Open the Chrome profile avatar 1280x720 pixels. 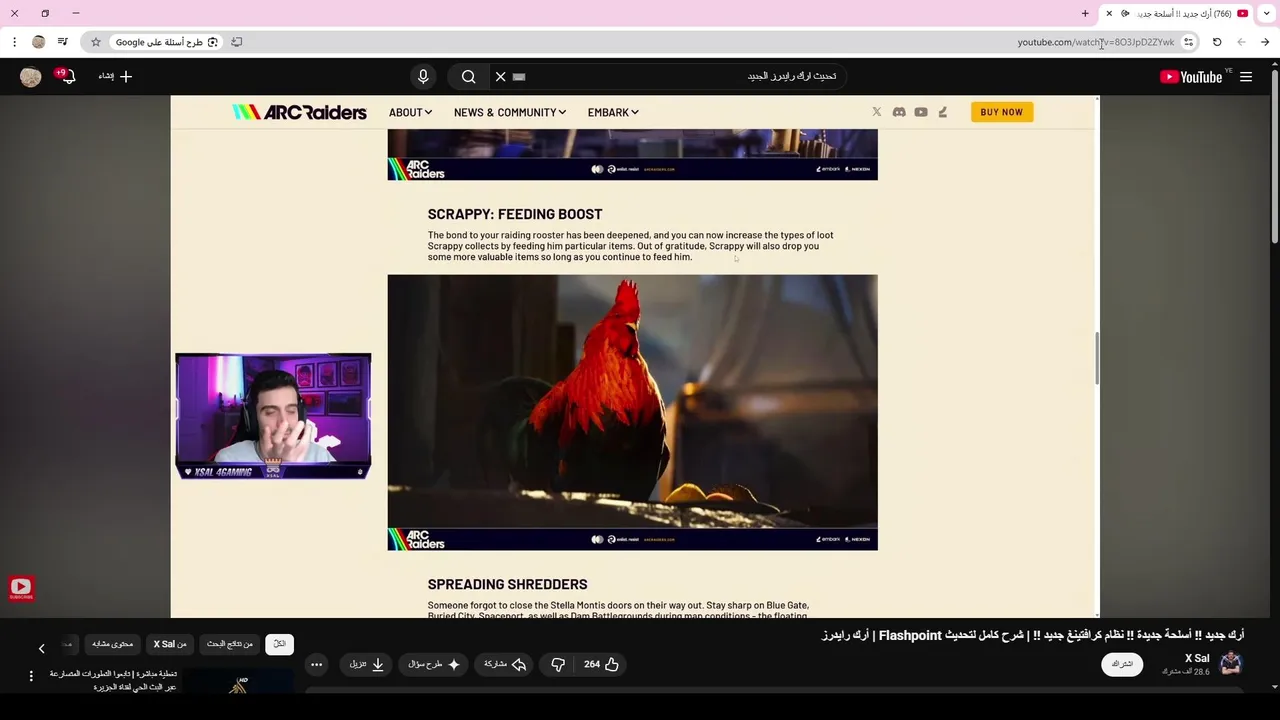pyautogui.click(x=38, y=42)
